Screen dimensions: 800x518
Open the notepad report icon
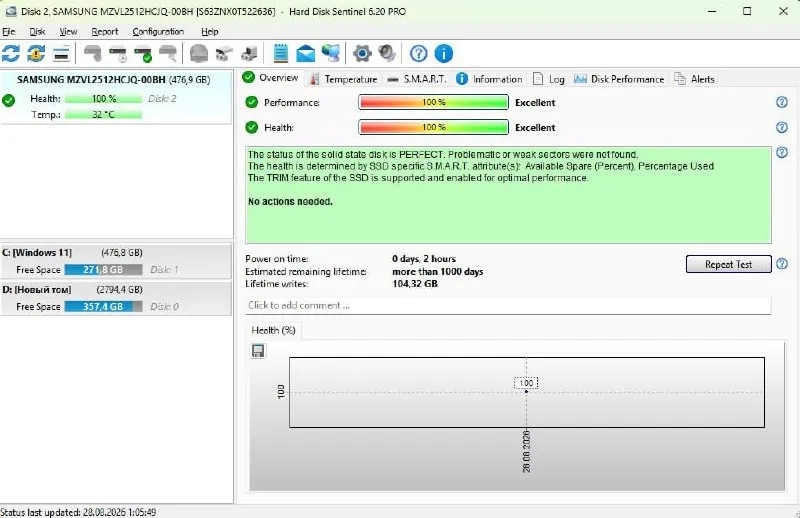pos(281,53)
